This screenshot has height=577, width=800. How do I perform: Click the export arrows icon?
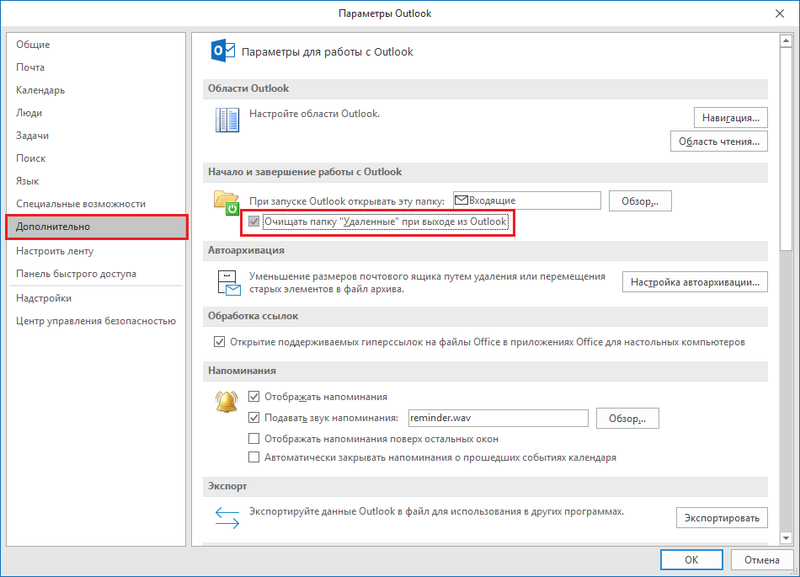[x=227, y=517]
